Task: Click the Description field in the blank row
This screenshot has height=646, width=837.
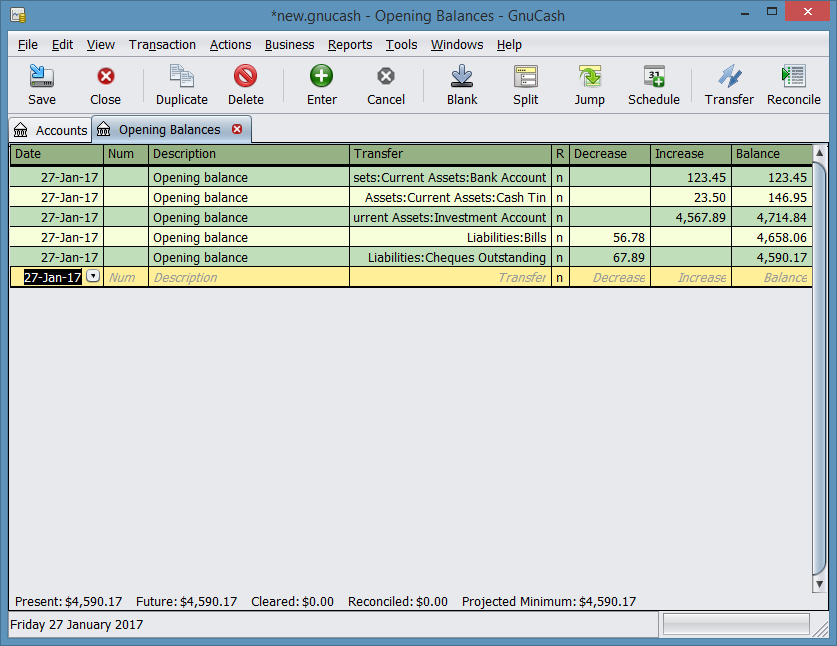Action: (x=249, y=278)
